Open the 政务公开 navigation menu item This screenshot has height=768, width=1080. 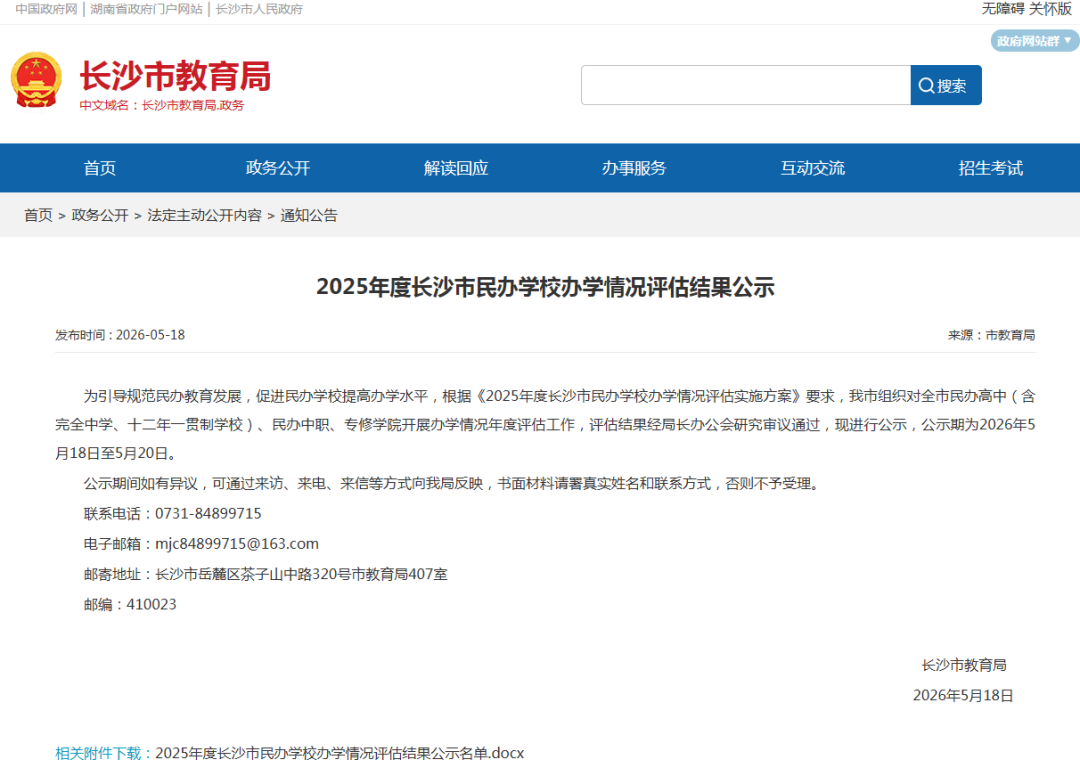click(x=278, y=168)
